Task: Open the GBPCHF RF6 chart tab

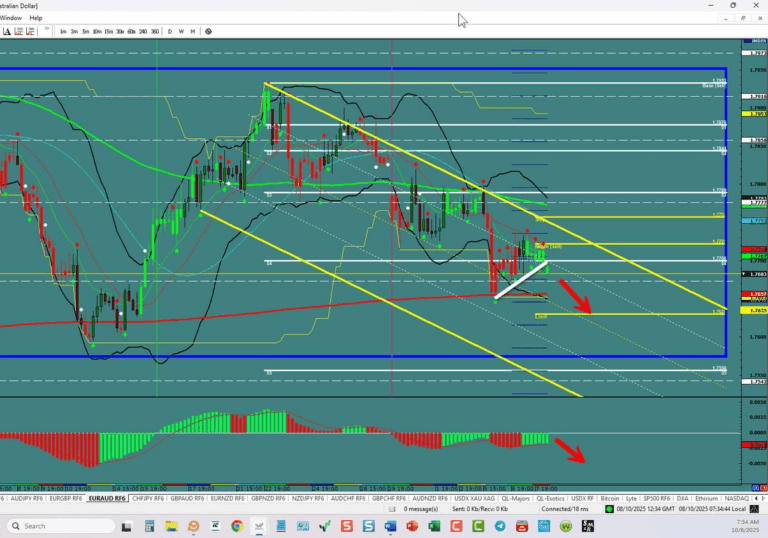Action: coord(389,498)
